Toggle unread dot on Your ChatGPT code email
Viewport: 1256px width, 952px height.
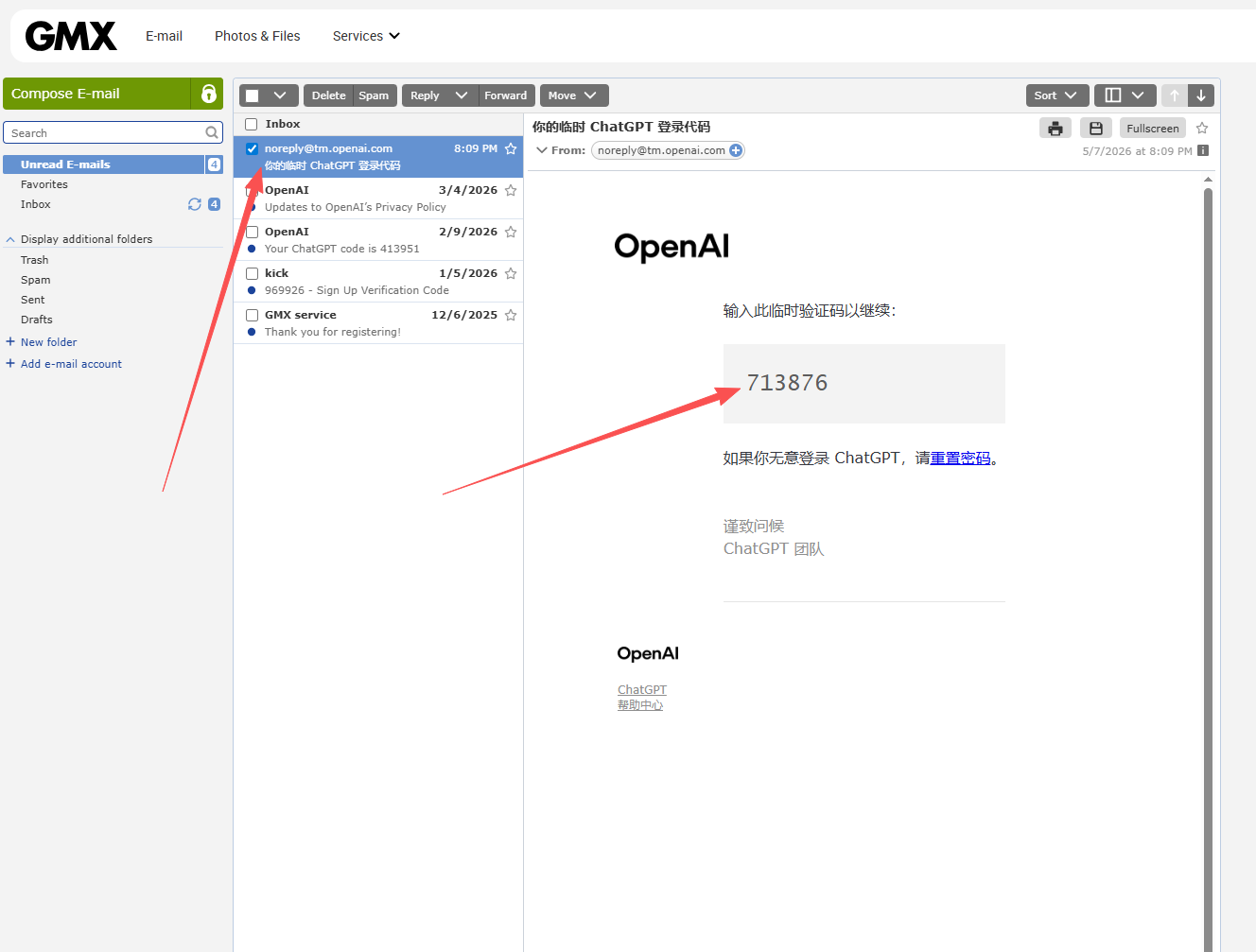[252, 249]
